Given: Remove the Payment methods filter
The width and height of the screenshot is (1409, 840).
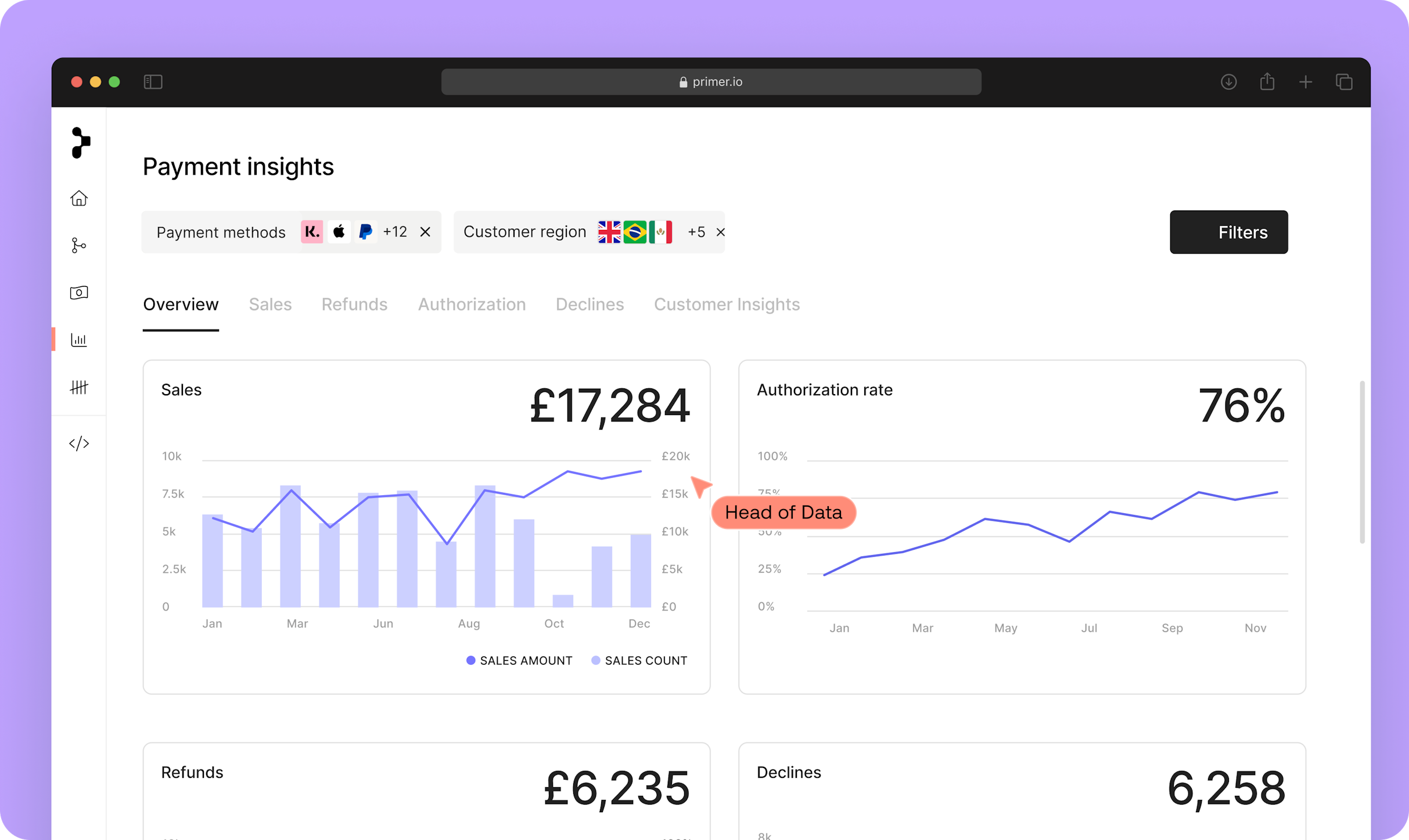Looking at the screenshot, I should coord(426,232).
